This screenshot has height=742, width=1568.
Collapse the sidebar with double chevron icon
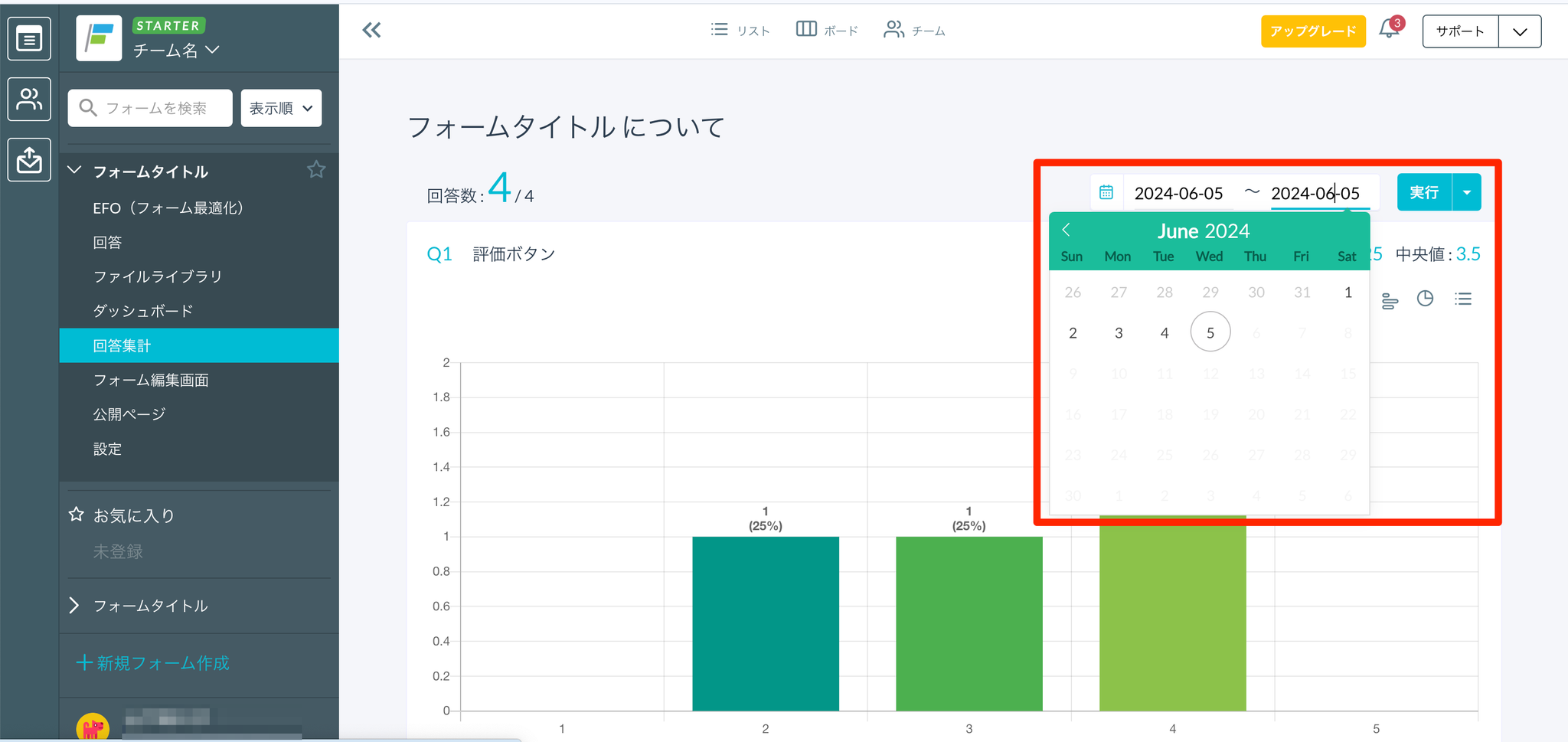pos(371,31)
